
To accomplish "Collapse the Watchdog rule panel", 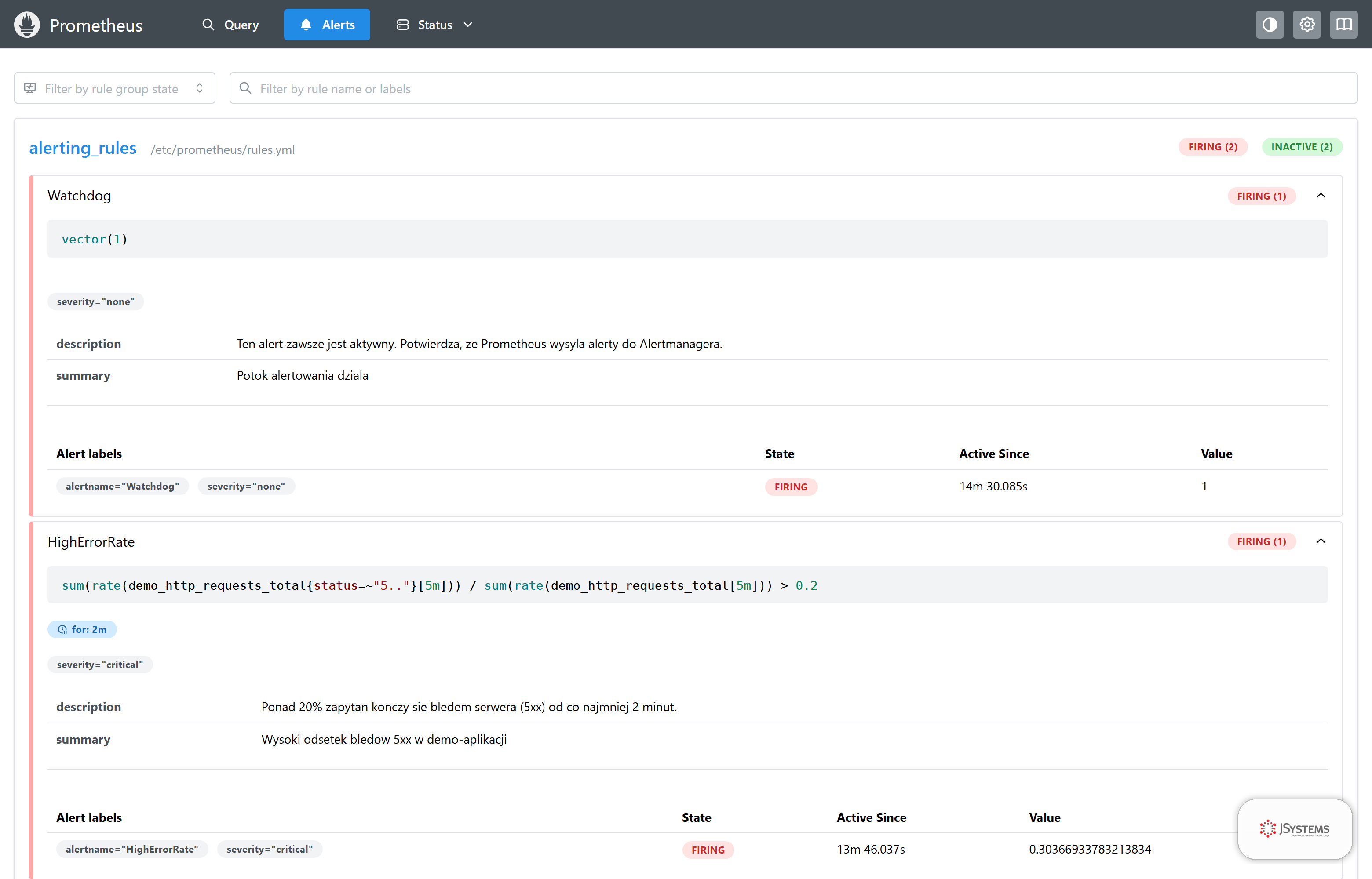I will click(1321, 196).
